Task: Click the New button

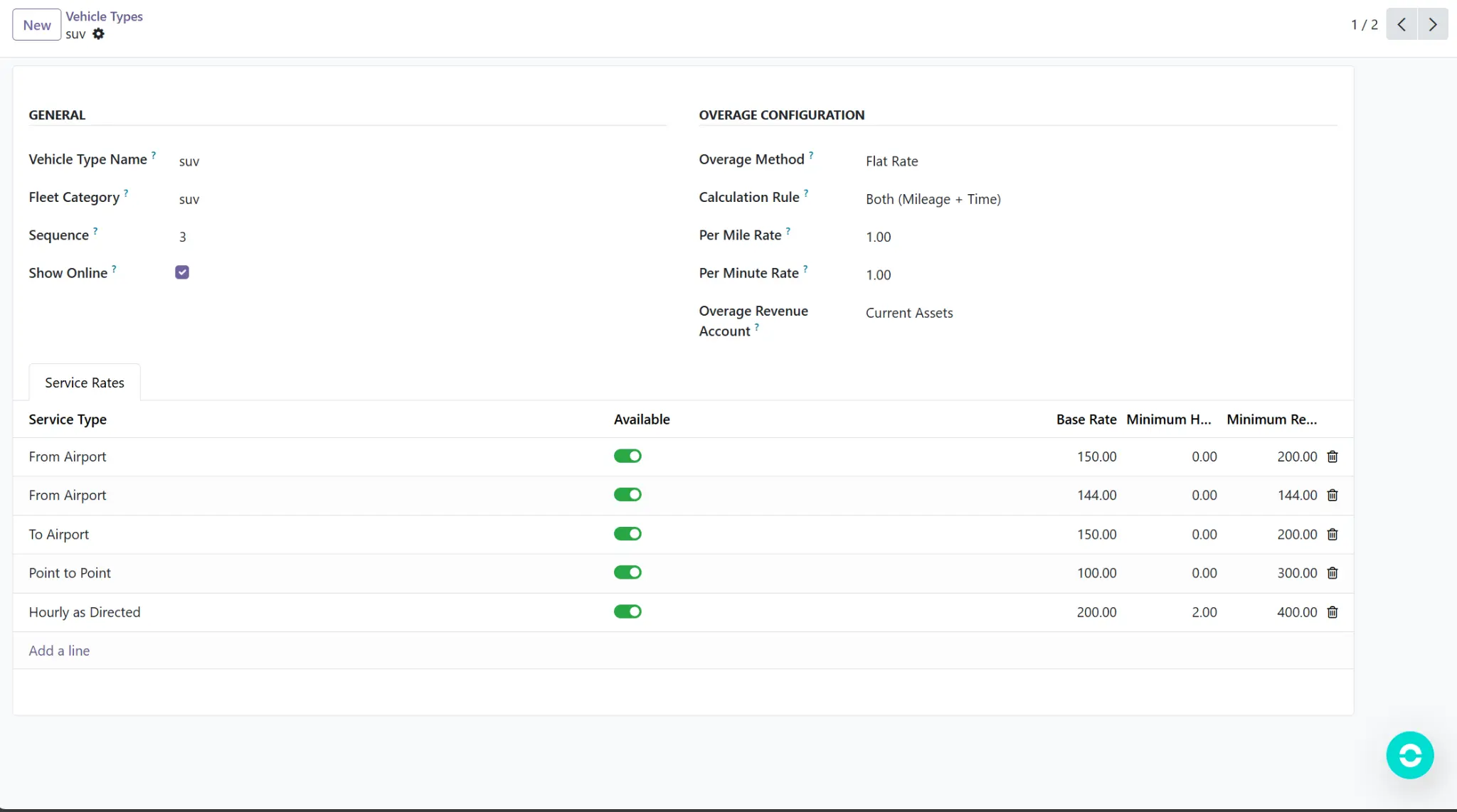Action: click(36, 24)
